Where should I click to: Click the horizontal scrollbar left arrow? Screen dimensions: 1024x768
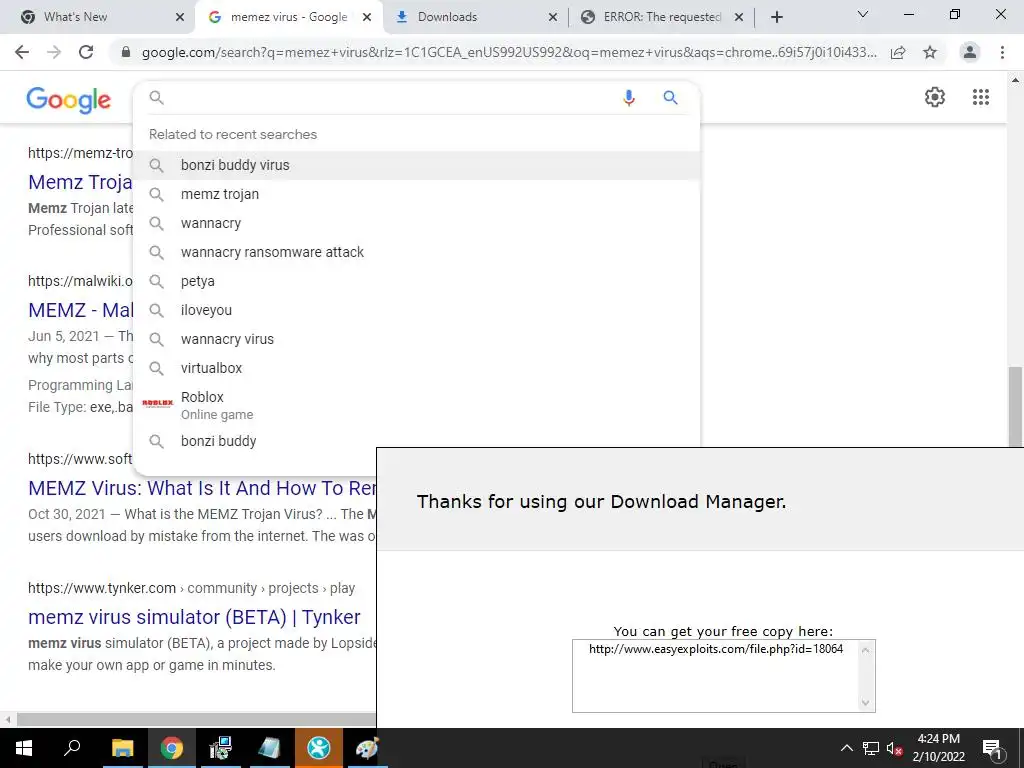click(7, 720)
